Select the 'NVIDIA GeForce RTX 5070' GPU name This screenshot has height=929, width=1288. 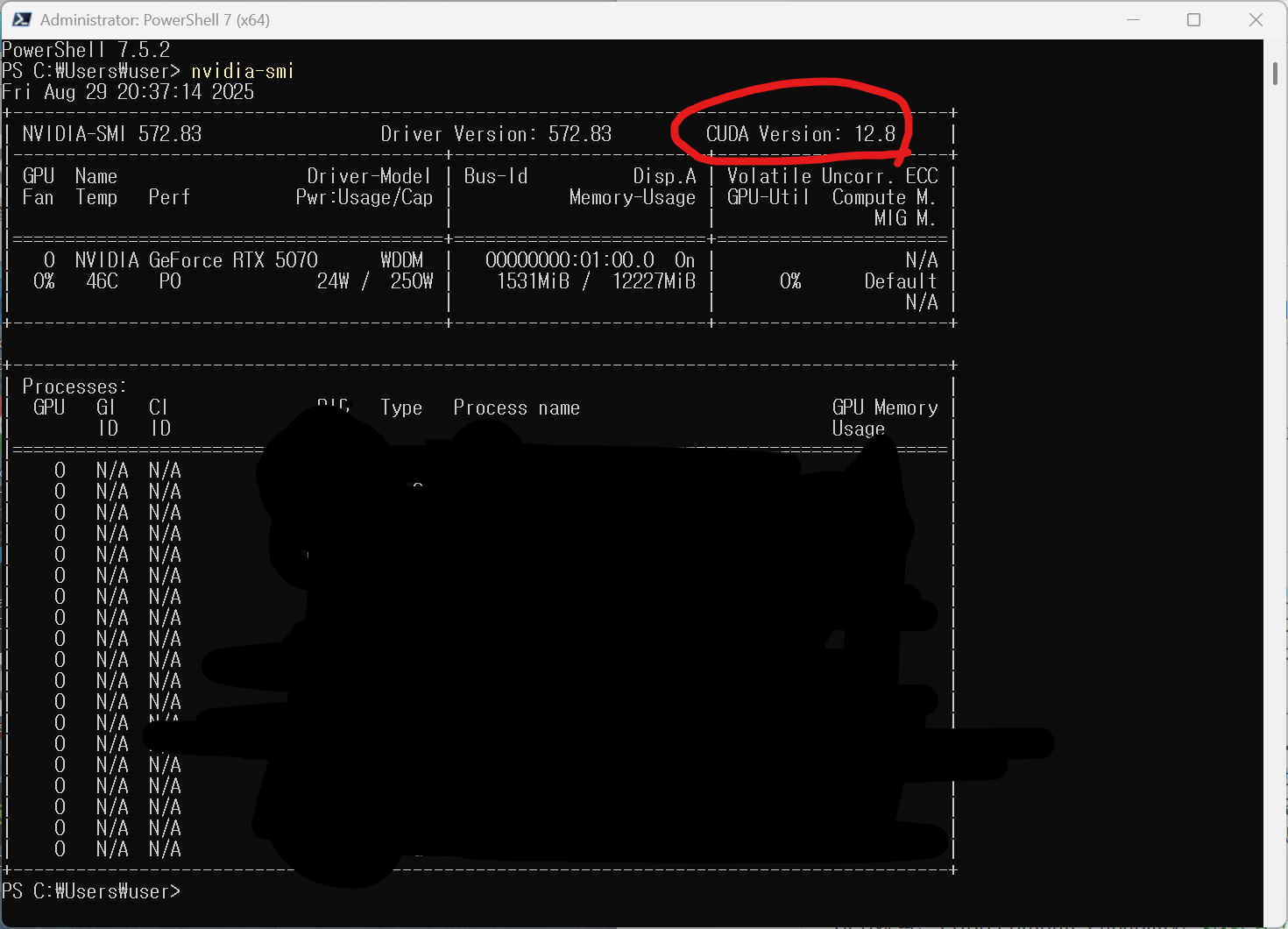point(196,260)
